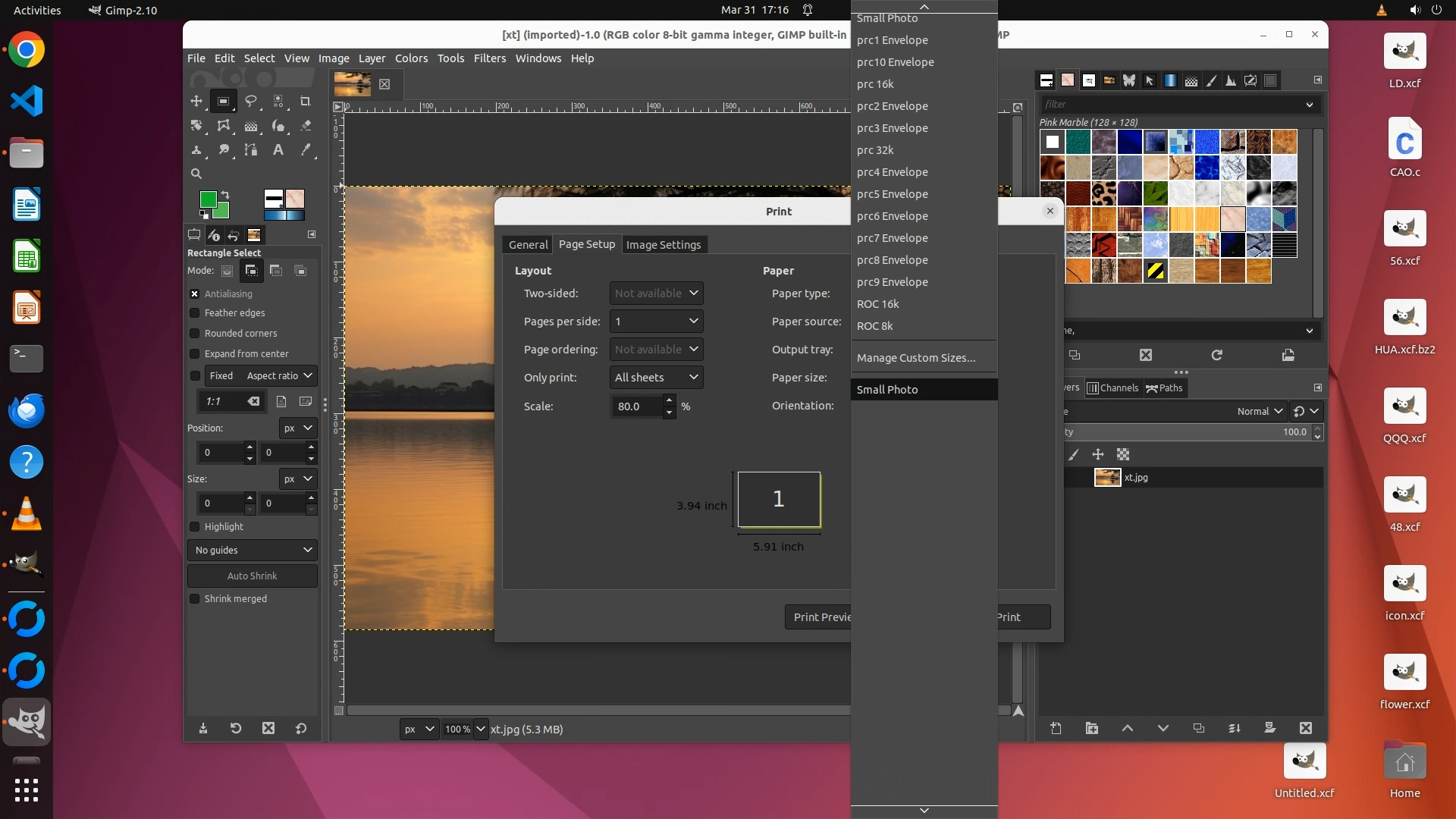
Task: Enable Shrink merged checkbox
Action: point(194,598)
